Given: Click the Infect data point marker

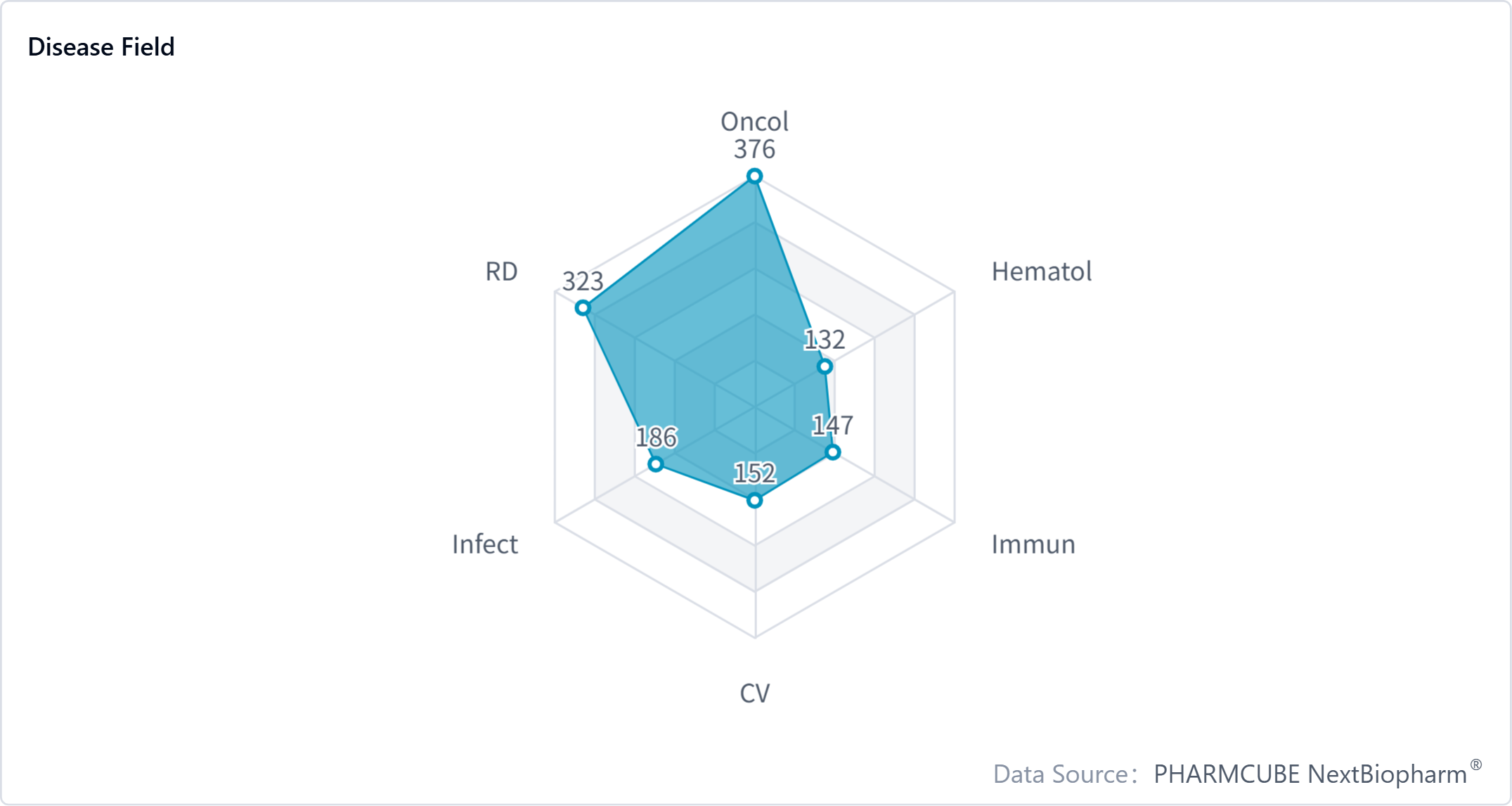Looking at the screenshot, I should [656, 464].
